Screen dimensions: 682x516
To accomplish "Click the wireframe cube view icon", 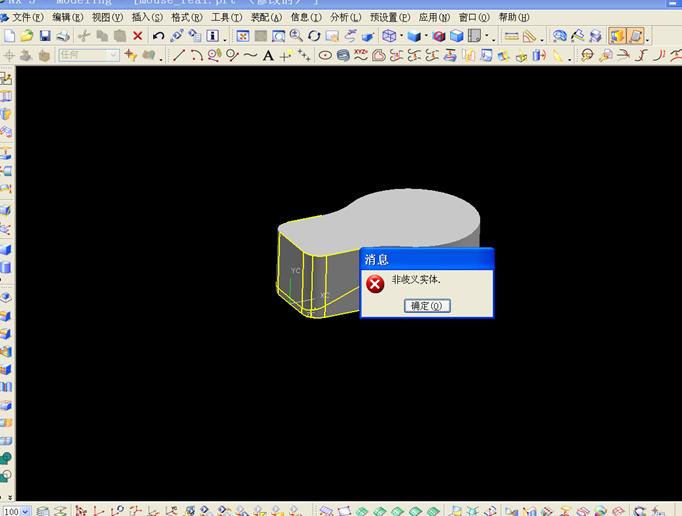I will click(x=389, y=36).
